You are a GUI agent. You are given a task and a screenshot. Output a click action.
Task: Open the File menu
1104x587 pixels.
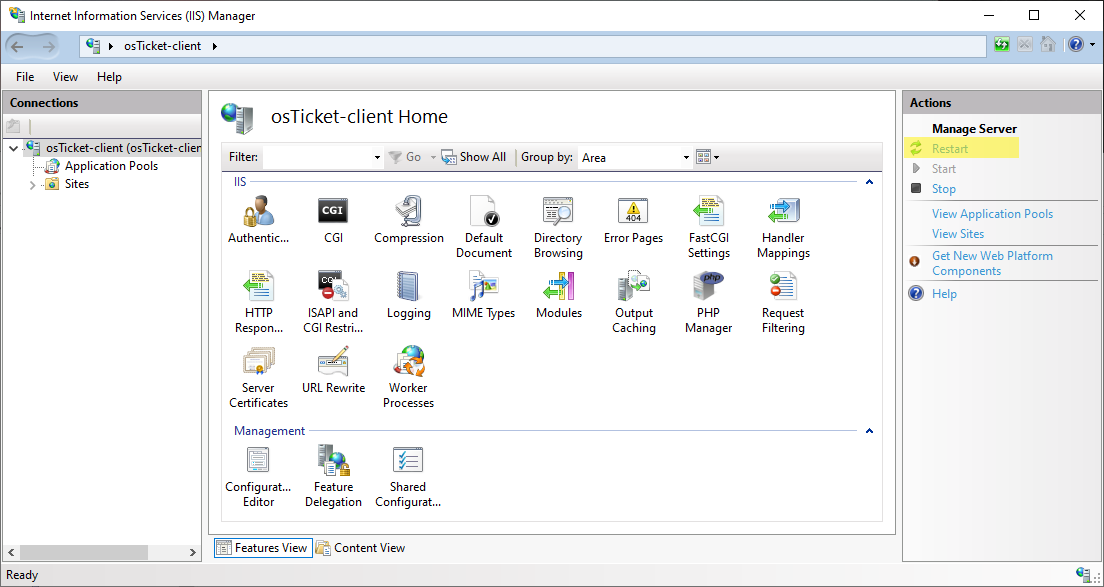pos(25,77)
